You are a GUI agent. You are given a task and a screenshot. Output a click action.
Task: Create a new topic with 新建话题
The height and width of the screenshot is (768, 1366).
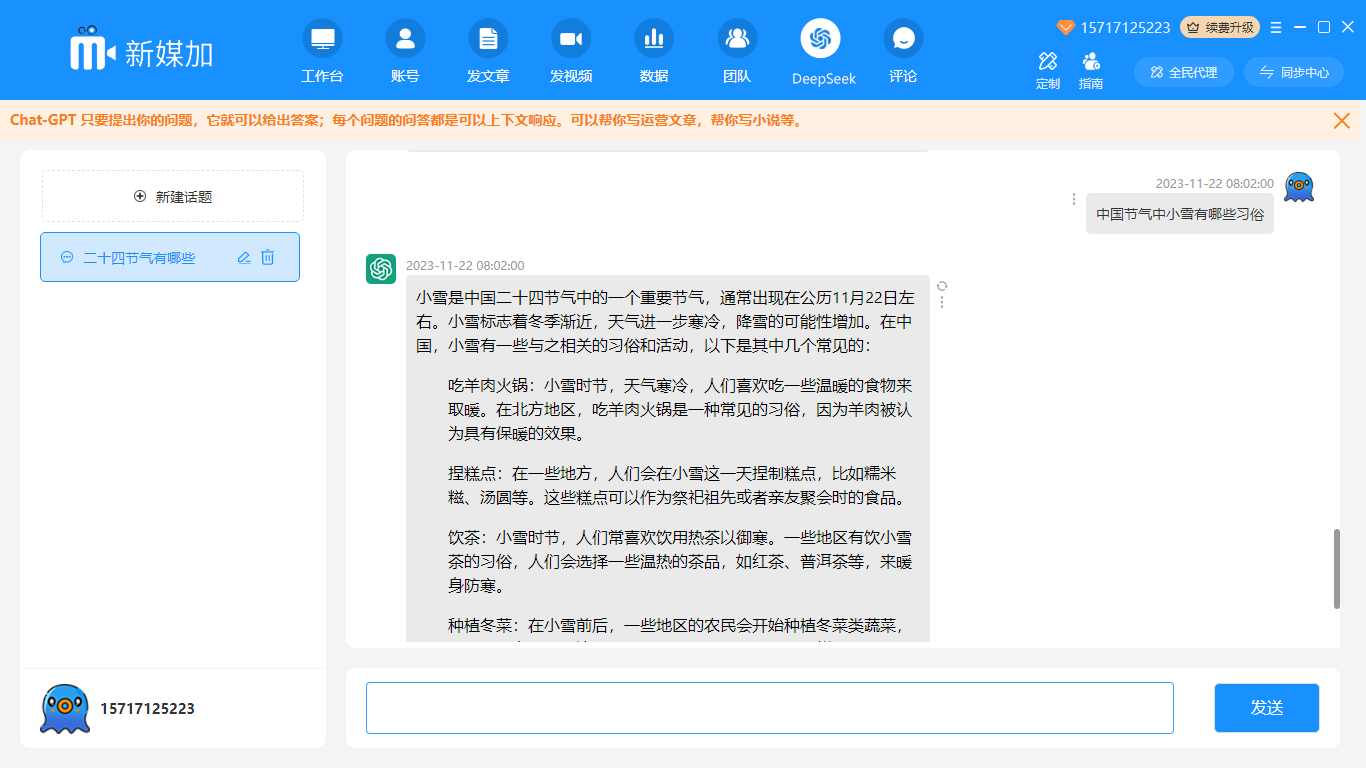[x=173, y=196]
